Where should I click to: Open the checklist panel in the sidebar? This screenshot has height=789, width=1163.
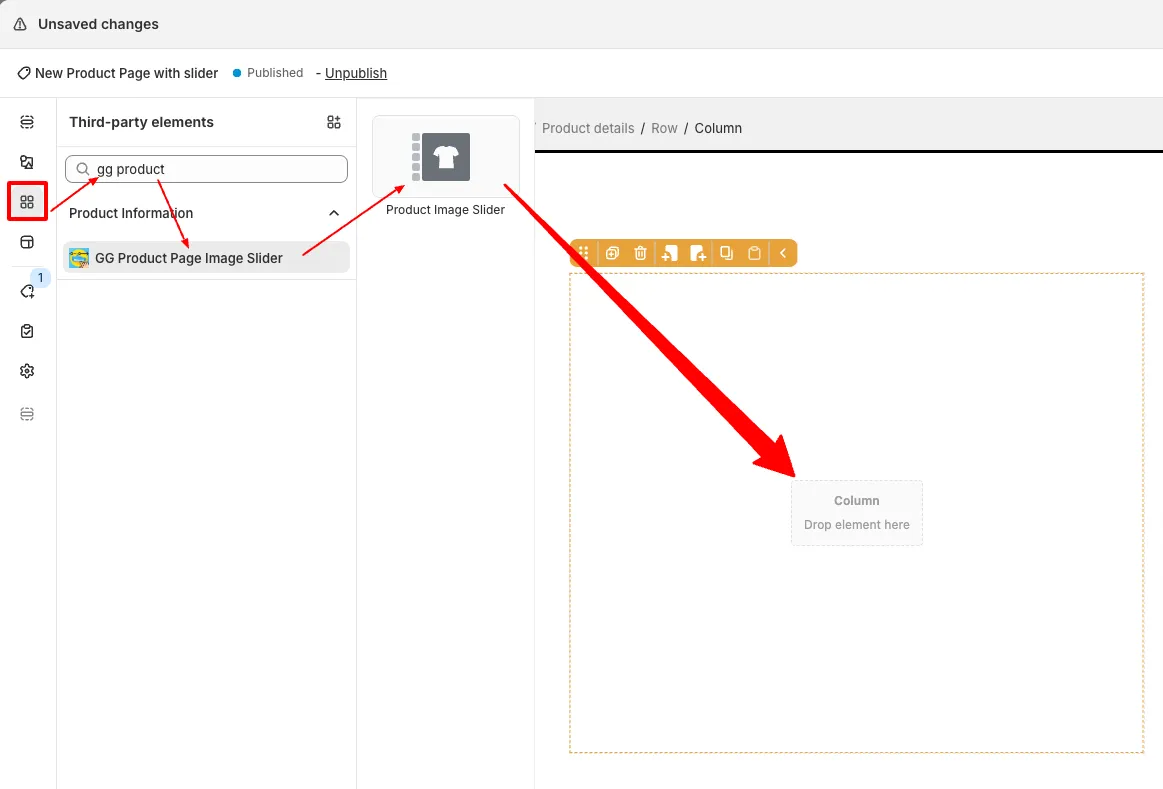[27, 330]
